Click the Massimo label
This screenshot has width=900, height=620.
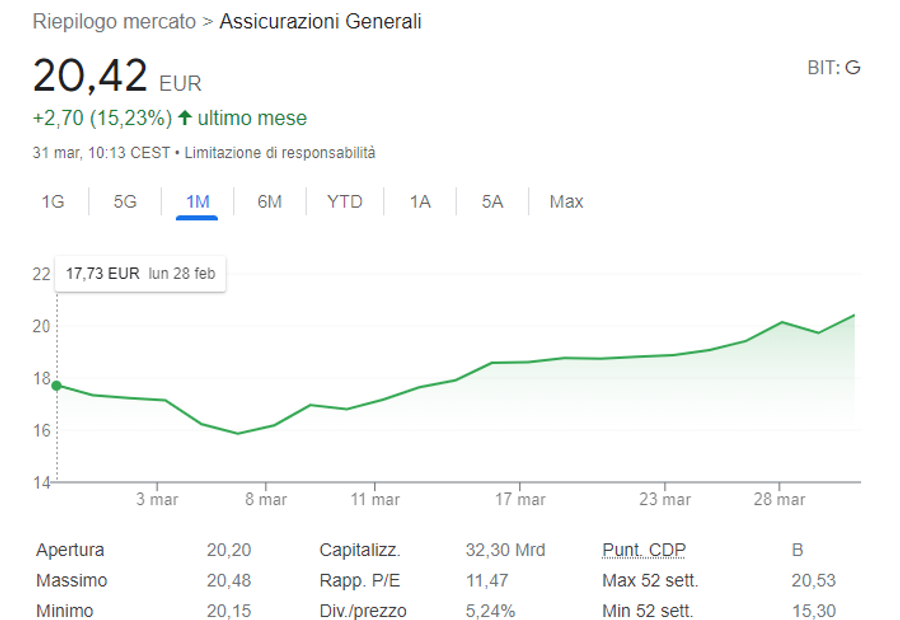pyautogui.click(x=71, y=580)
